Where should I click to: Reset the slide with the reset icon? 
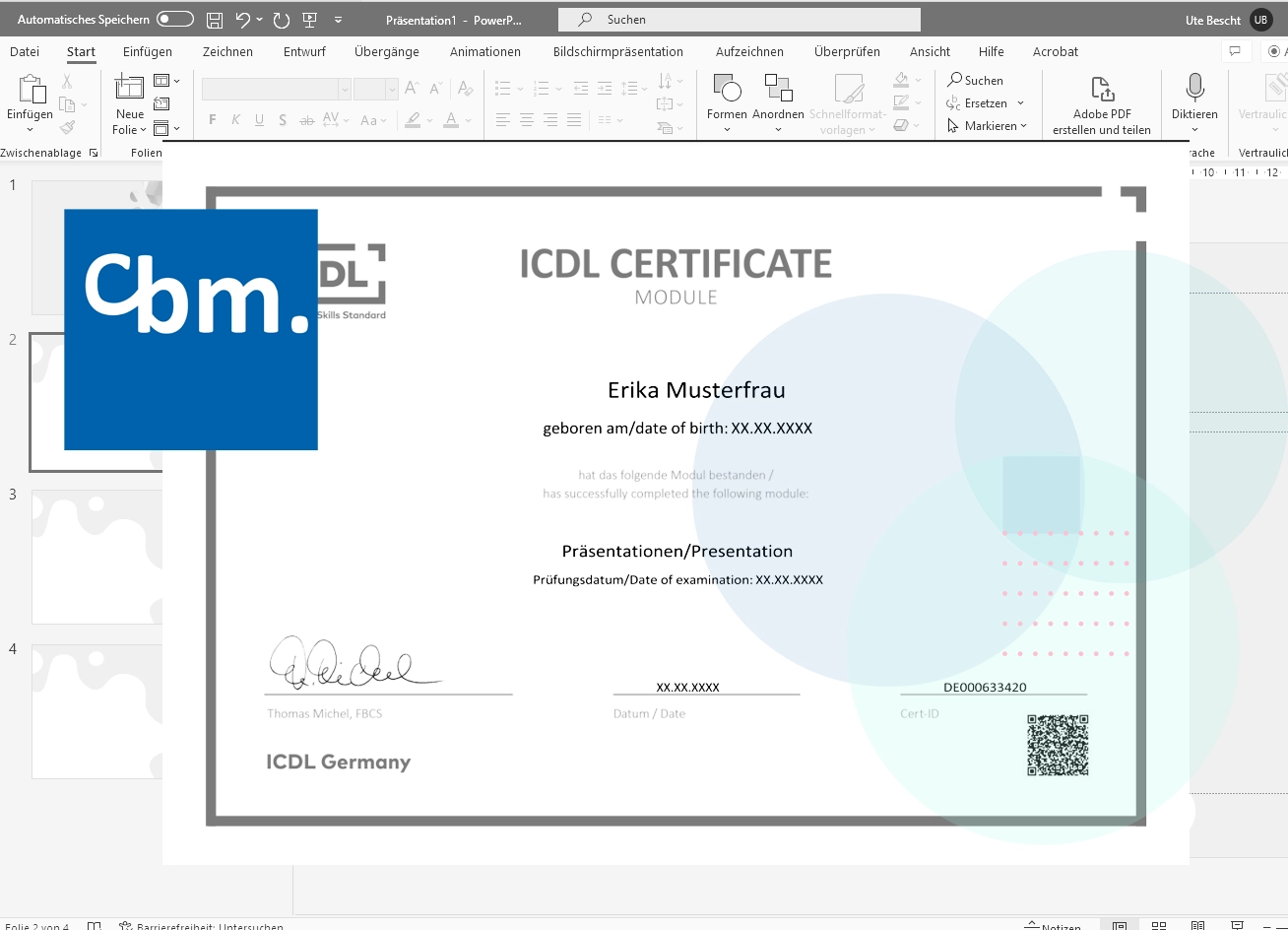pos(161,103)
